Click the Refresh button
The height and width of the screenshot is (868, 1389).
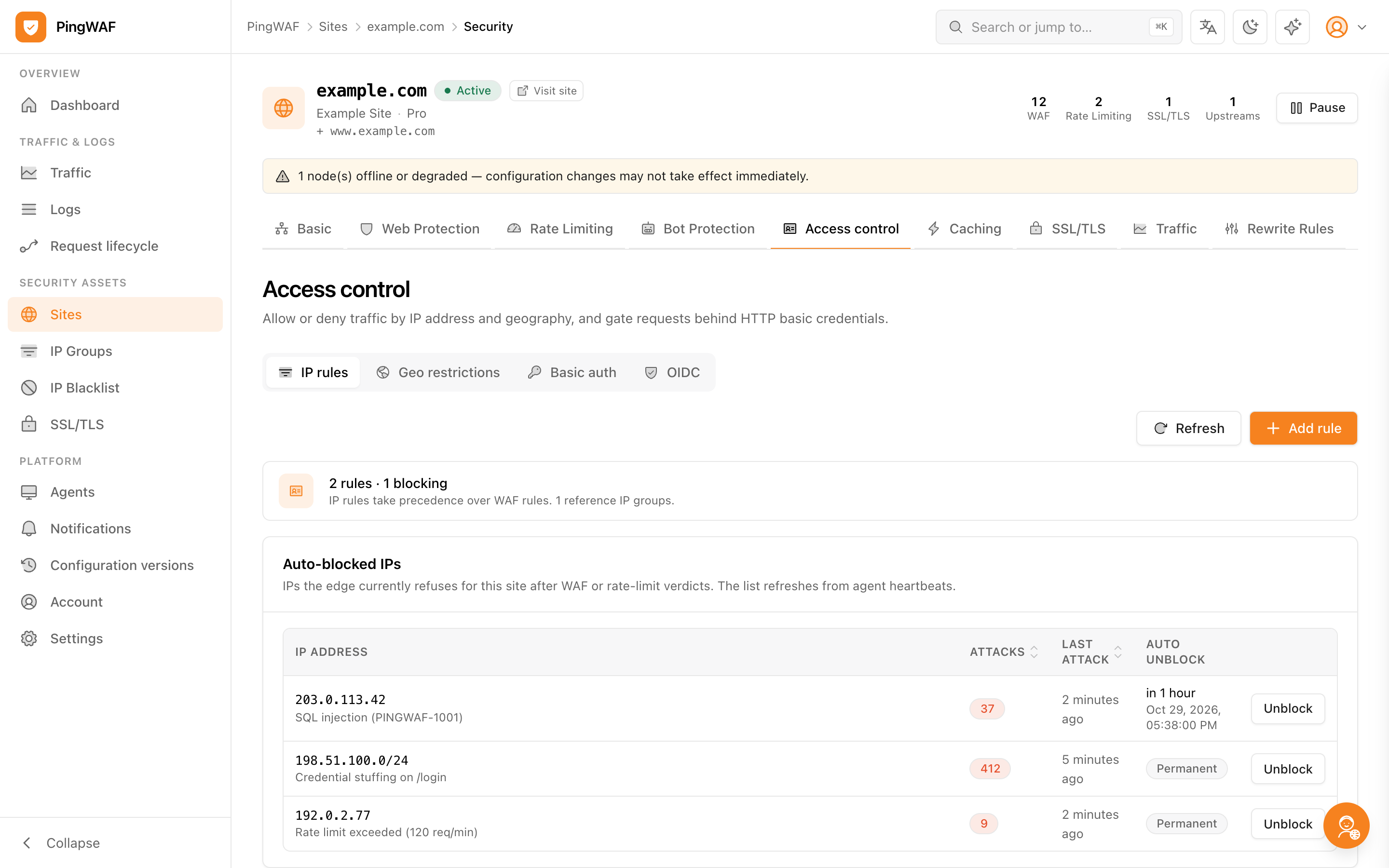pyautogui.click(x=1189, y=428)
